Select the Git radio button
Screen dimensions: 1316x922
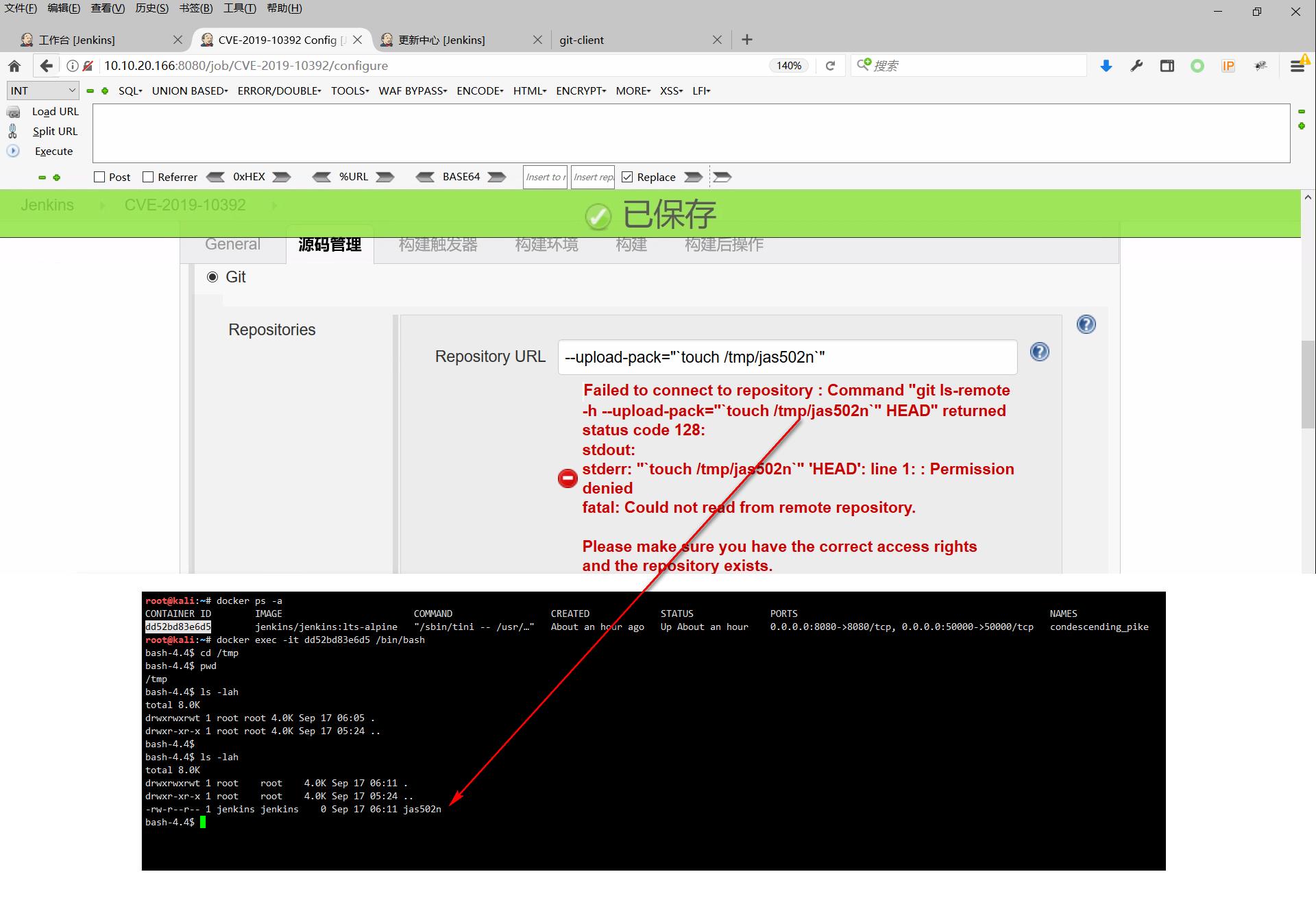212,277
